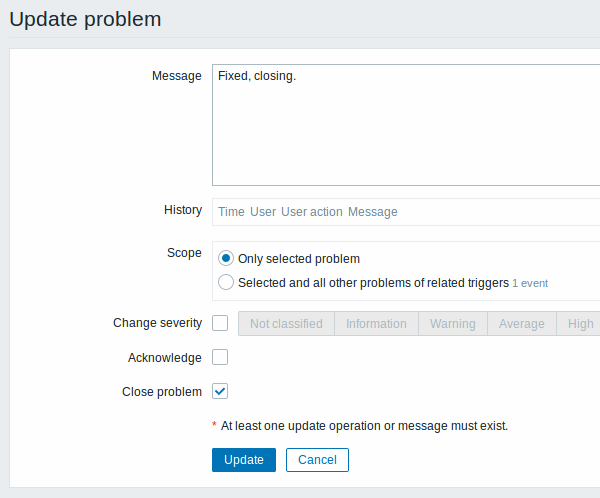The image size is (600, 498).
Task: Enable the Change severity checkbox
Action: click(220, 323)
